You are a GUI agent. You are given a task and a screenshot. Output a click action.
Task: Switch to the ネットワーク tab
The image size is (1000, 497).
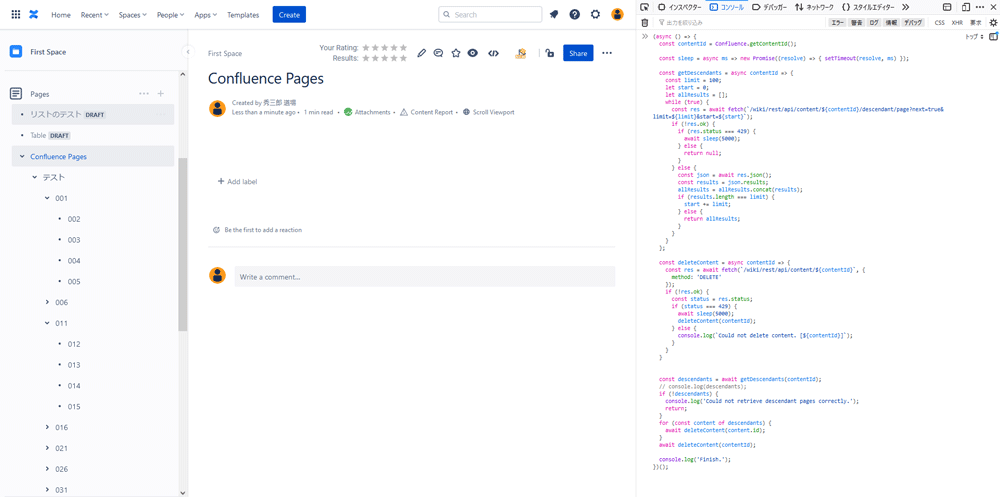click(x=814, y=7)
